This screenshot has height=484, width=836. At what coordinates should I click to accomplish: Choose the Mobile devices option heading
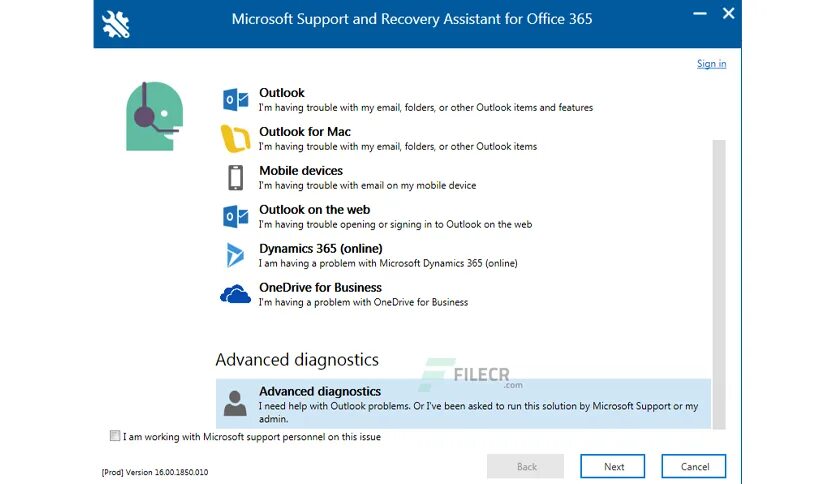[x=301, y=171]
